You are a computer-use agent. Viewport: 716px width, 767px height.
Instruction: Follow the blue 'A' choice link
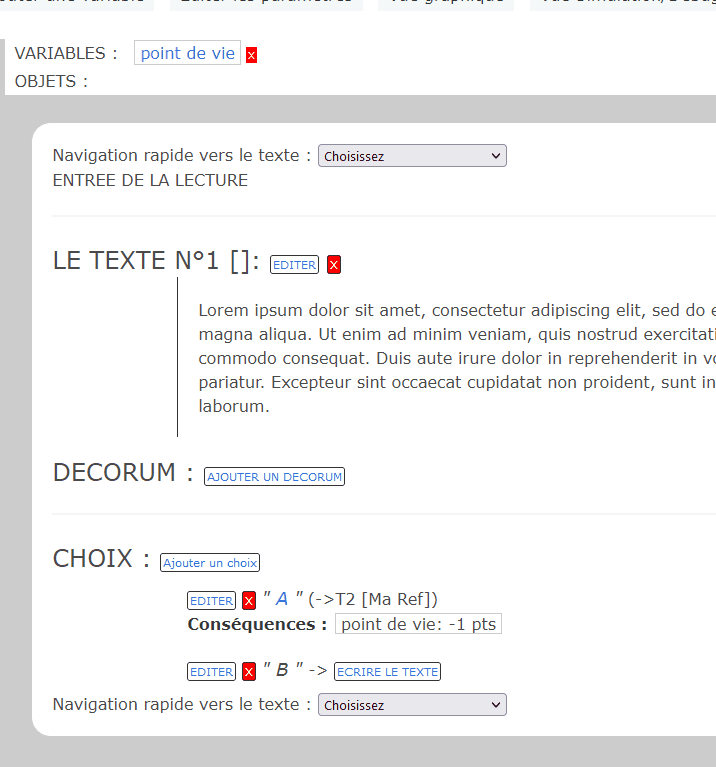[x=282, y=599]
